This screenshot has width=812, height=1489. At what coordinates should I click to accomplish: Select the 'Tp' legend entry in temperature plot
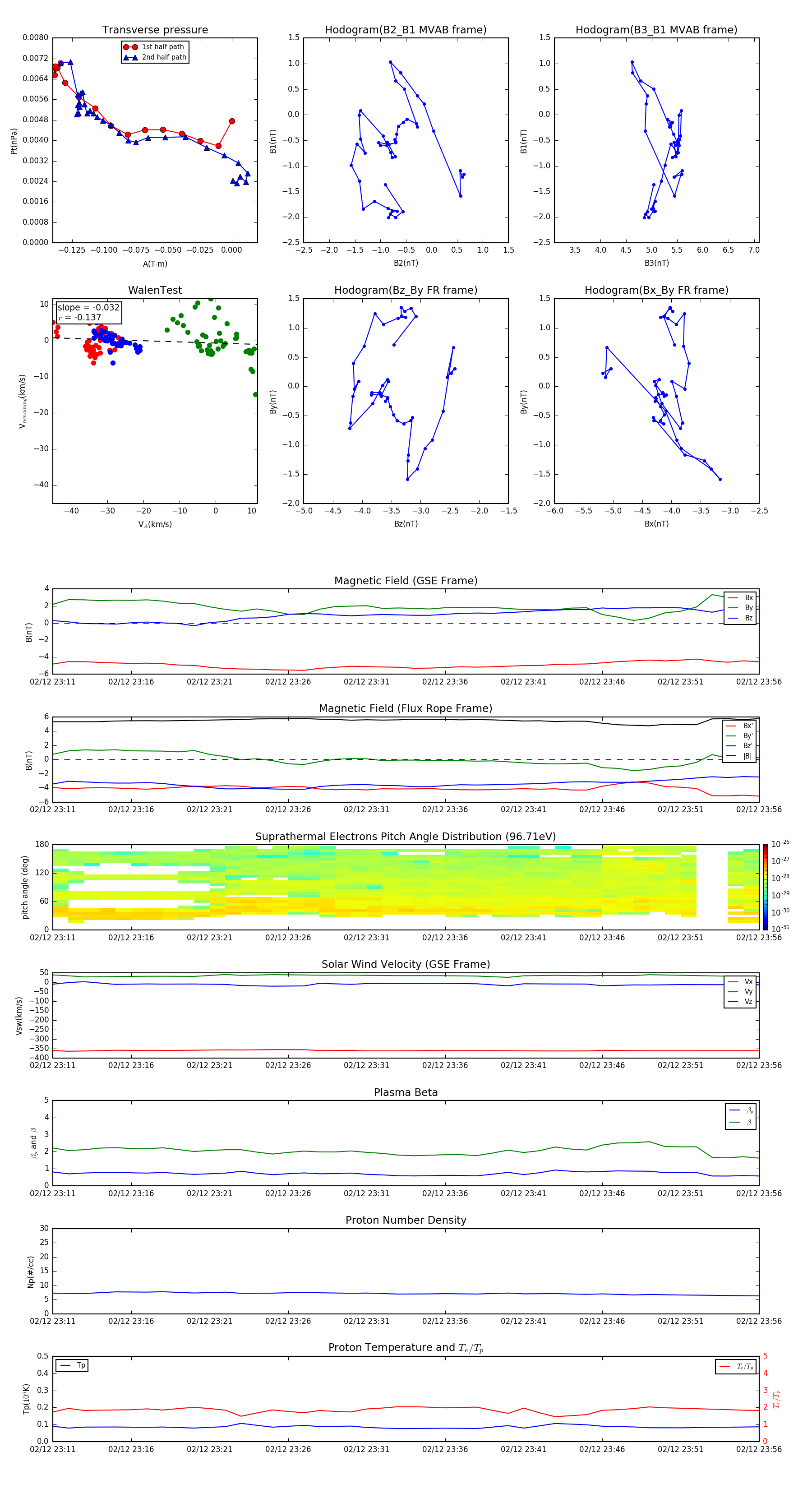[x=73, y=1365]
